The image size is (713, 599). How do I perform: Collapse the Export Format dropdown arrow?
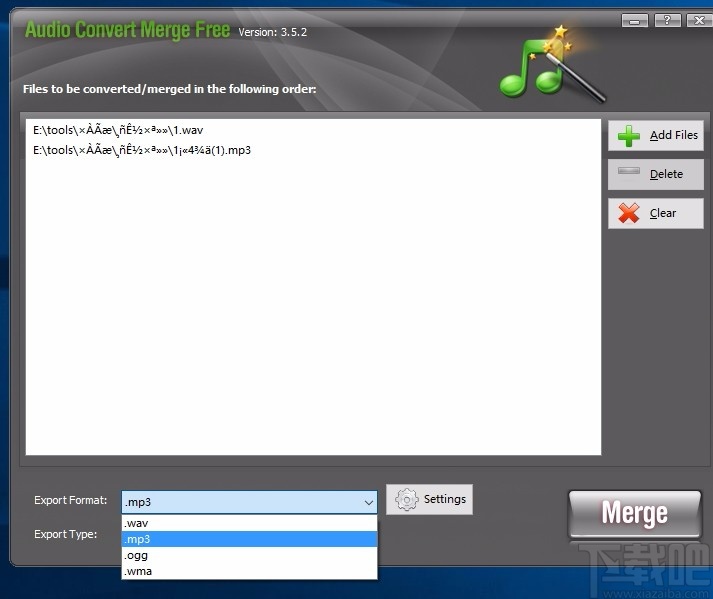(x=369, y=503)
